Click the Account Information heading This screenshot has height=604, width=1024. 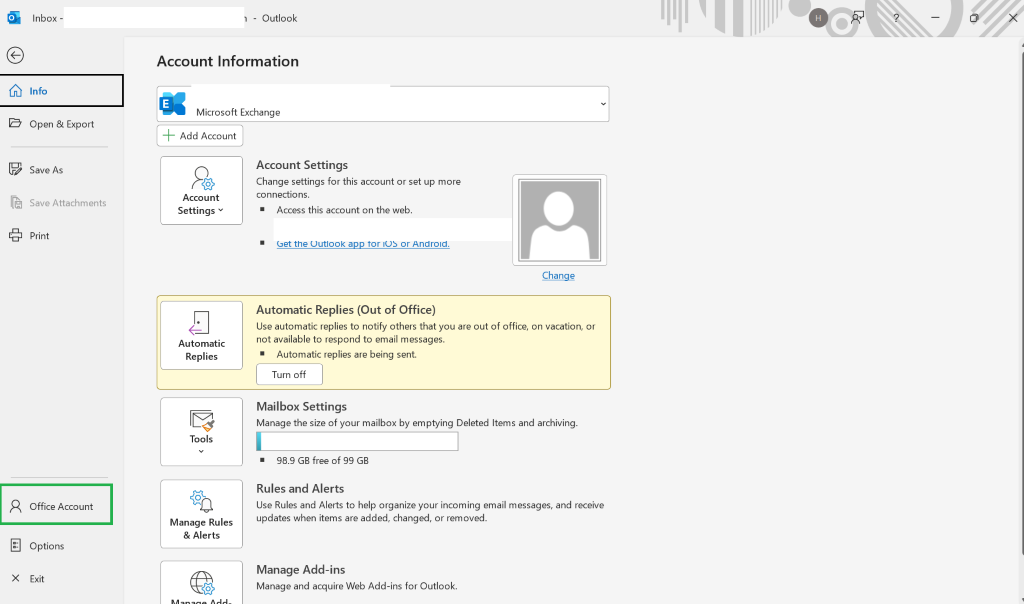(228, 61)
